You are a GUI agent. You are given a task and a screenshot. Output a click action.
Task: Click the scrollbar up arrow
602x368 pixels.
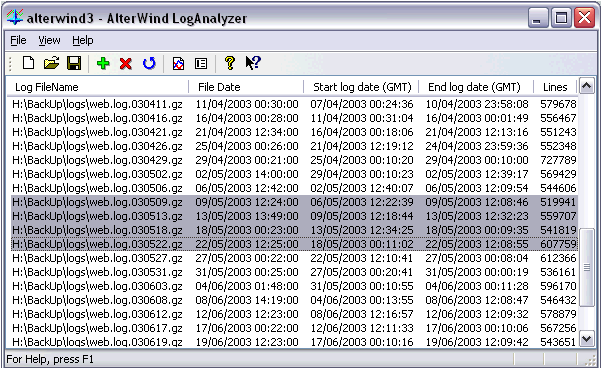click(x=586, y=86)
